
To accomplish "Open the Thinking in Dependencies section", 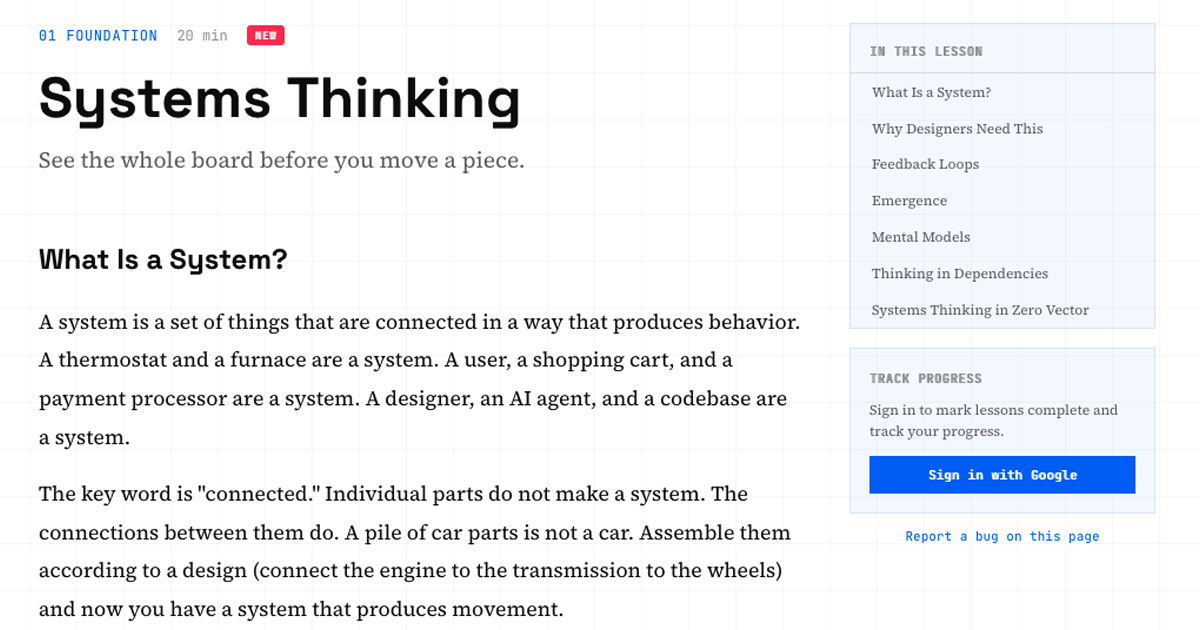I will tap(959, 274).
